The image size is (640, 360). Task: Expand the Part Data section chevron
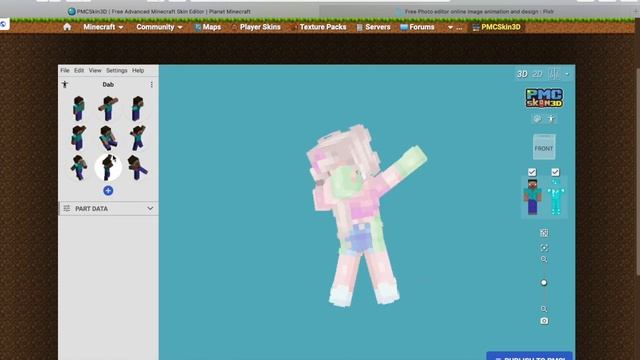coord(150,209)
